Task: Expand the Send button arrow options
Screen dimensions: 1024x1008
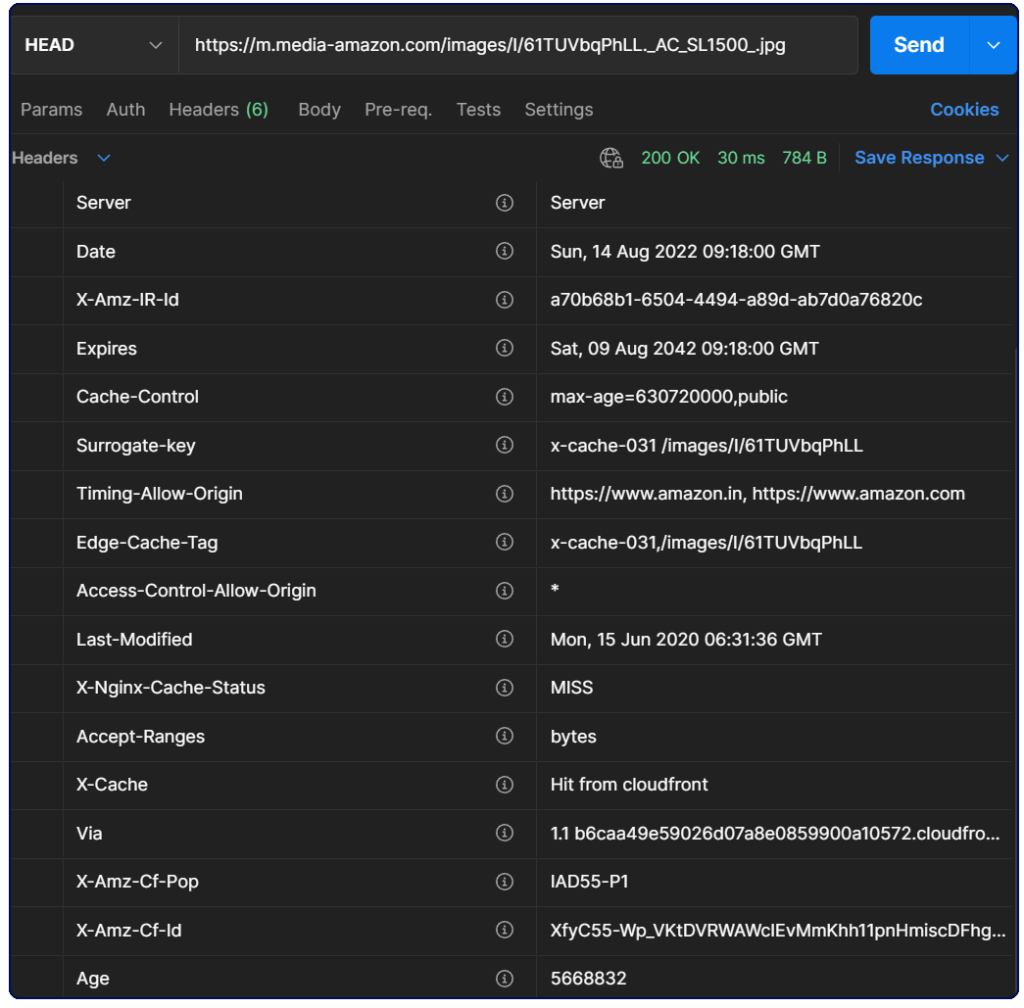Action: click(x=993, y=45)
